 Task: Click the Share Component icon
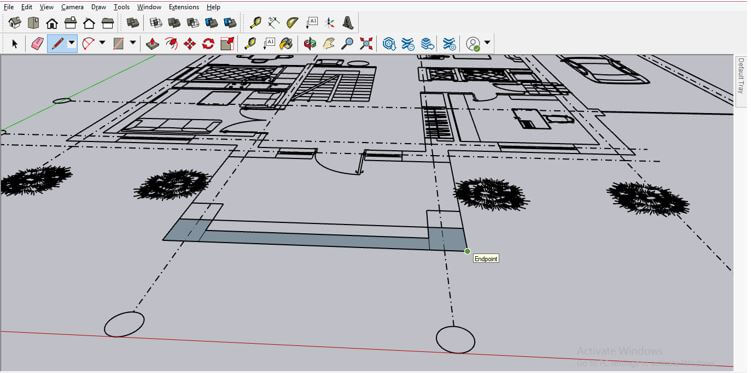click(427, 44)
